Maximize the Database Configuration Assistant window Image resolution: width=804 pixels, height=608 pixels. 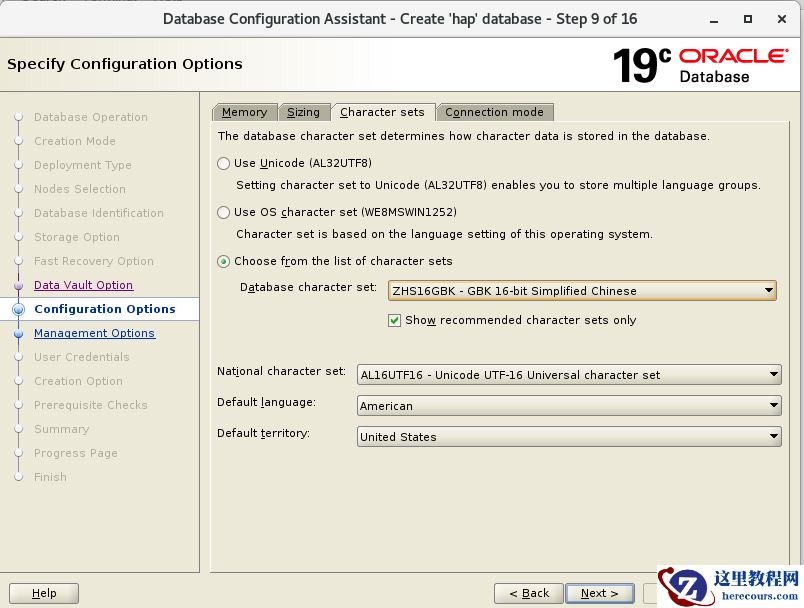[748, 19]
